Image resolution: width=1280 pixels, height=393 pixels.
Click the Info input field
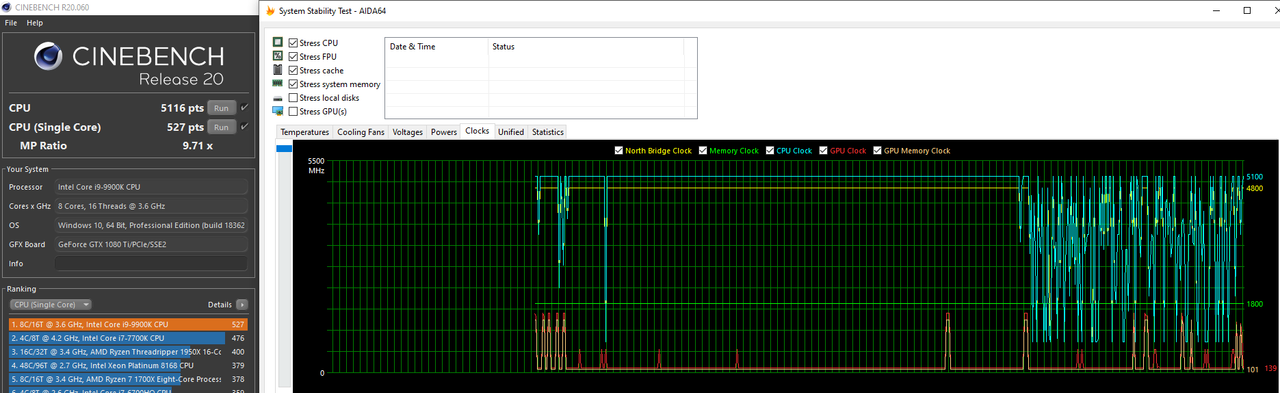(x=150, y=263)
